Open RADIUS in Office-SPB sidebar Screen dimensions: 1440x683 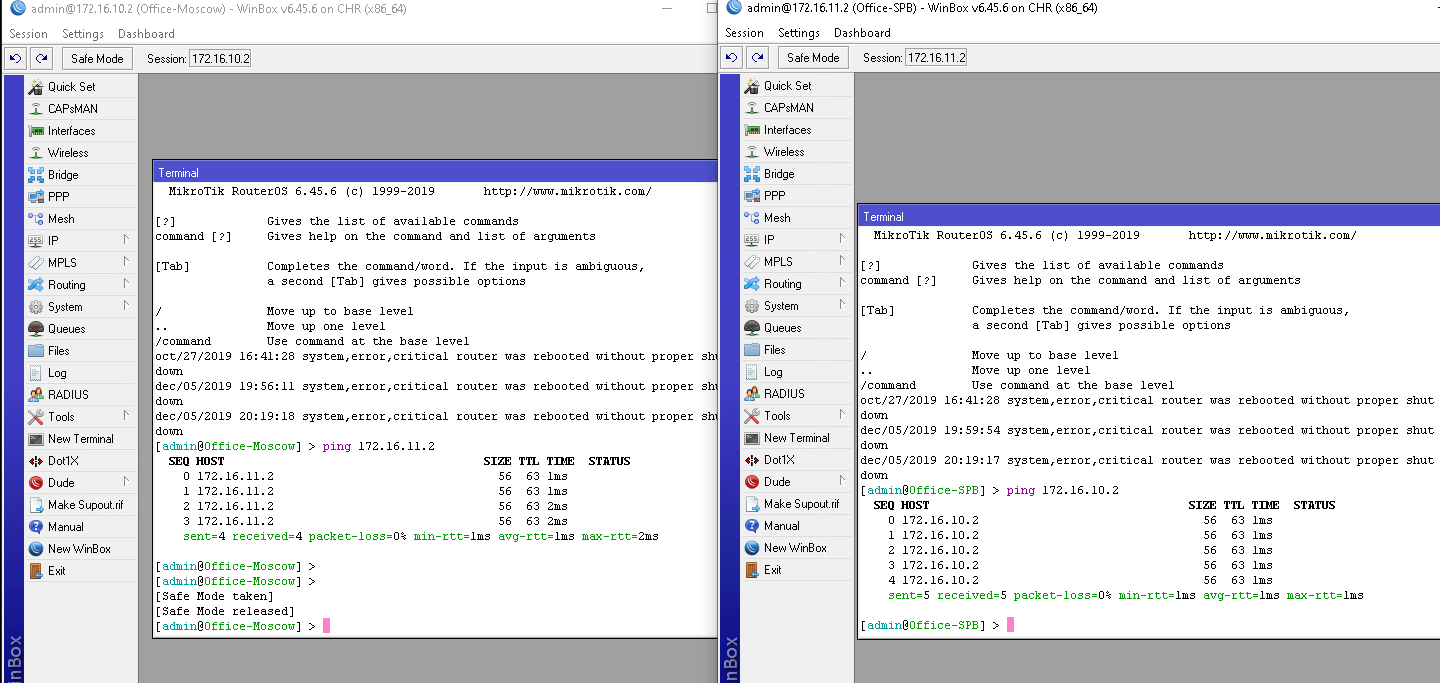(797, 394)
